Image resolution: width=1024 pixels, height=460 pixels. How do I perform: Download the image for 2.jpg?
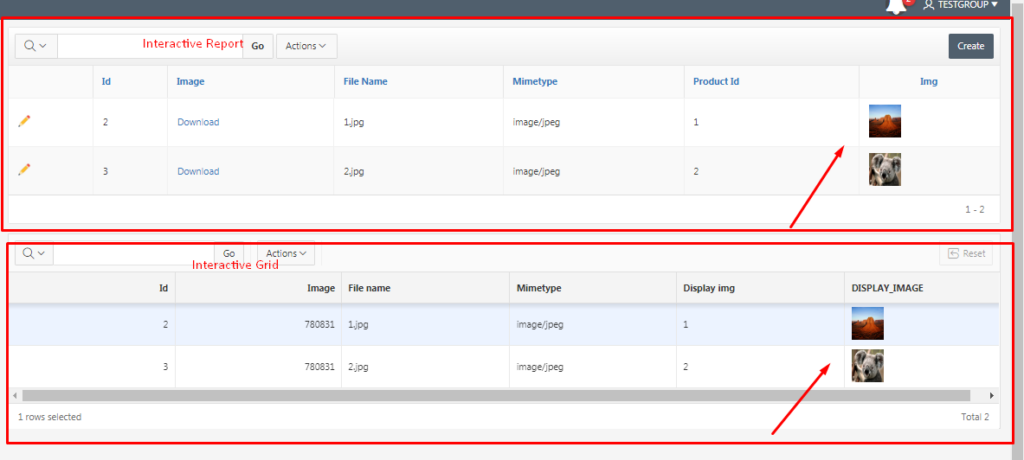tap(198, 171)
